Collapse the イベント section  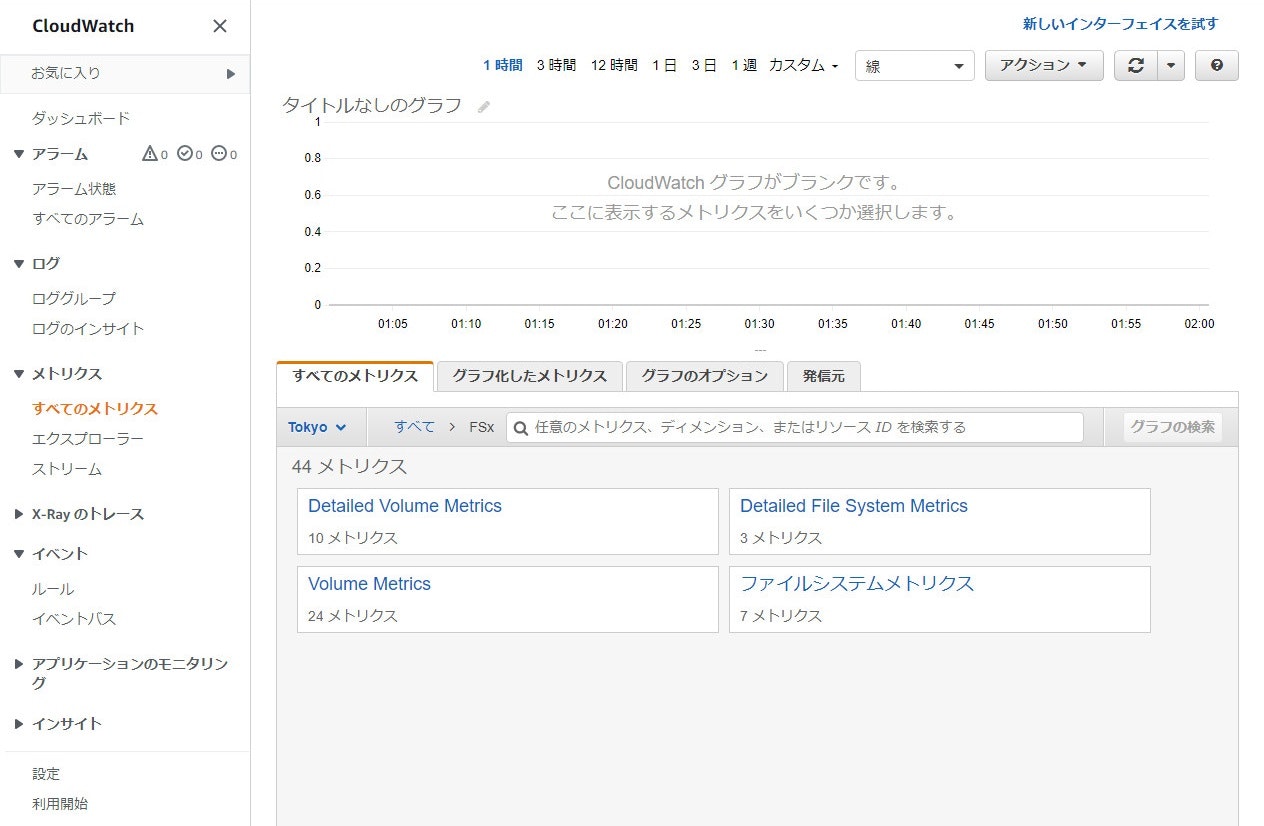click(19, 554)
